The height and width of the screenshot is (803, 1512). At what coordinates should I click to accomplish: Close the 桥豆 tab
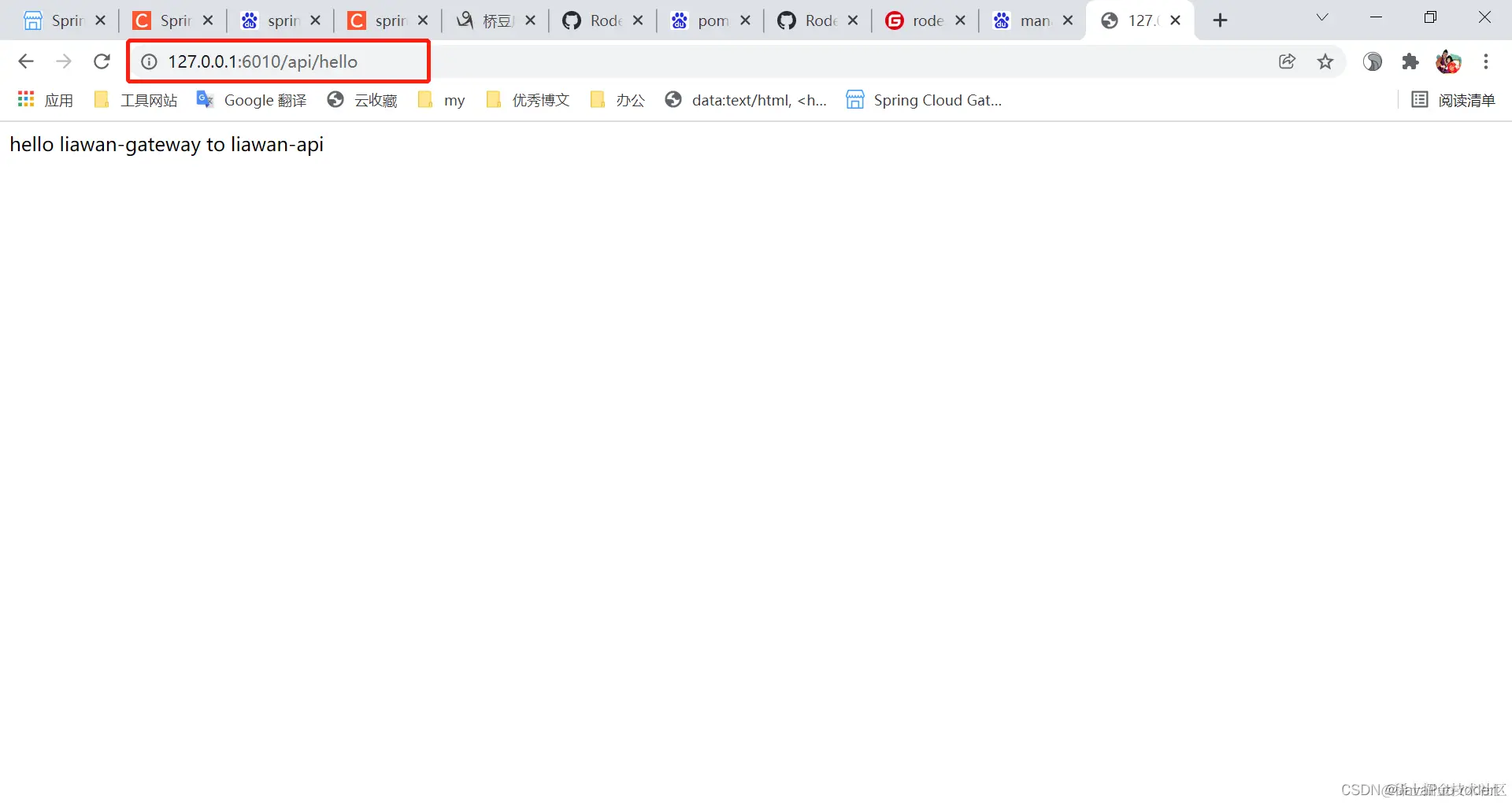pyautogui.click(x=531, y=20)
